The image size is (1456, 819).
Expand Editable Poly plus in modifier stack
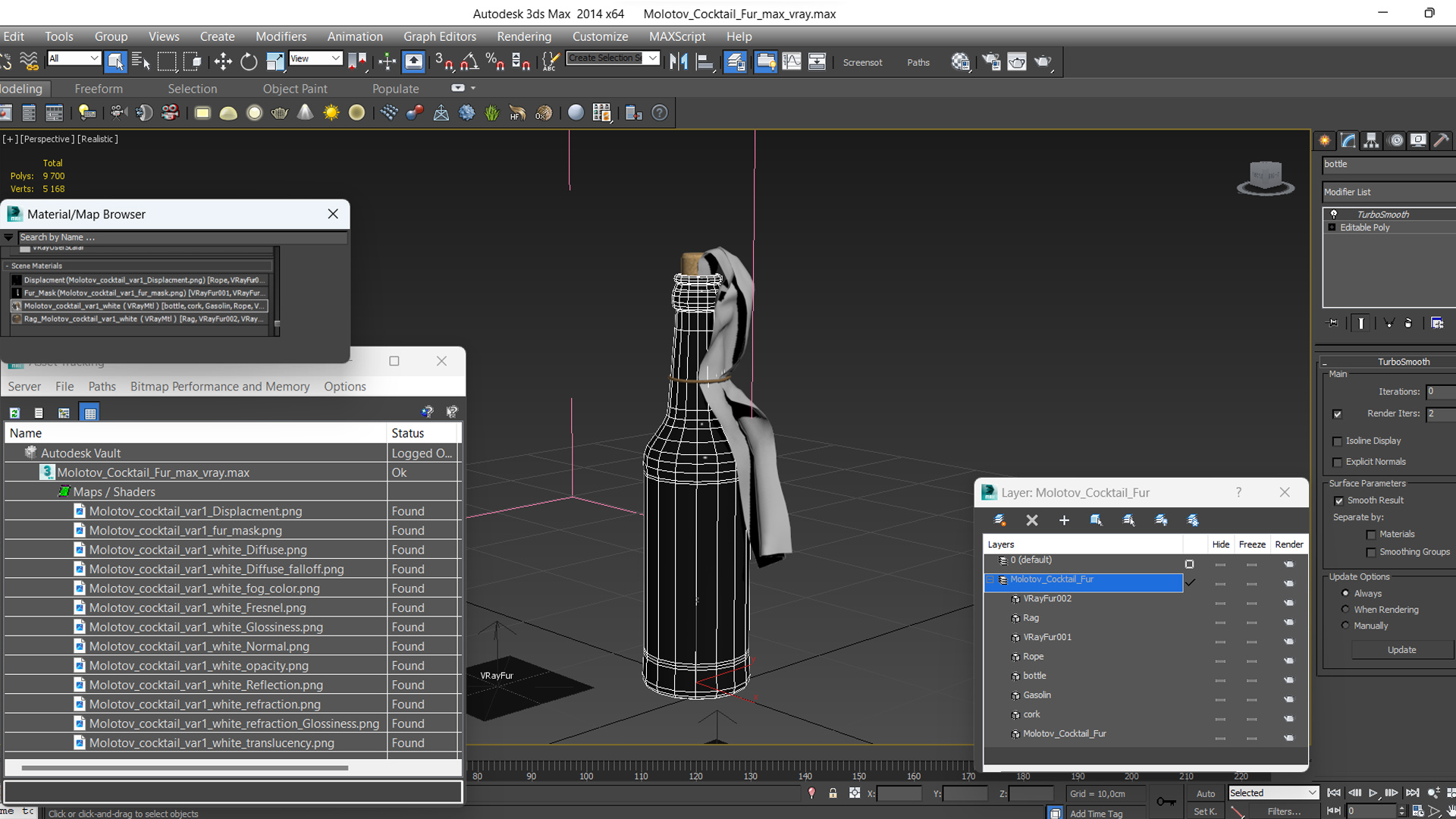1332,227
